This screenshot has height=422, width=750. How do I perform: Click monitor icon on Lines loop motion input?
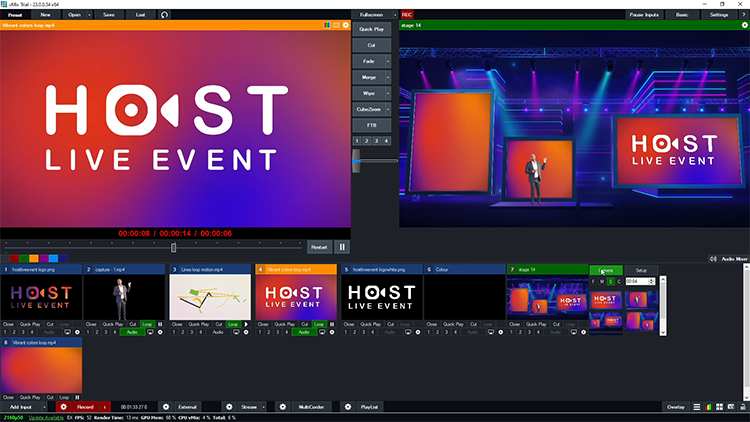[236, 331]
